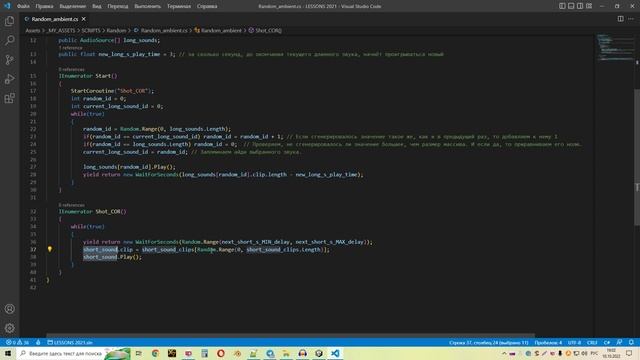The width and height of the screenshot is (640, 360).
Task: Click LESSONS 2021.sln in status bar
Action: [70, 342]
